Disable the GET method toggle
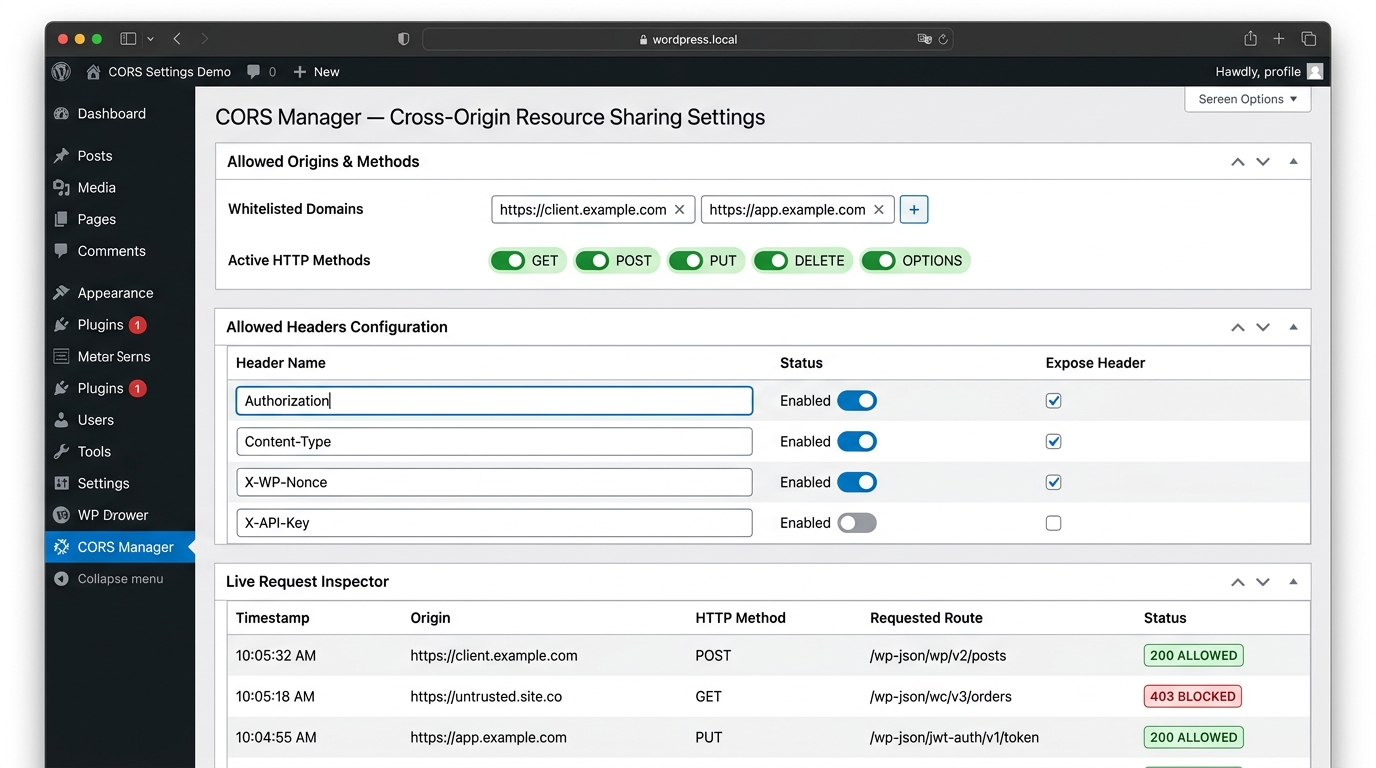The height and width of the screenshot is (768, 1376). pyautogui.click(x=508, y=261)
